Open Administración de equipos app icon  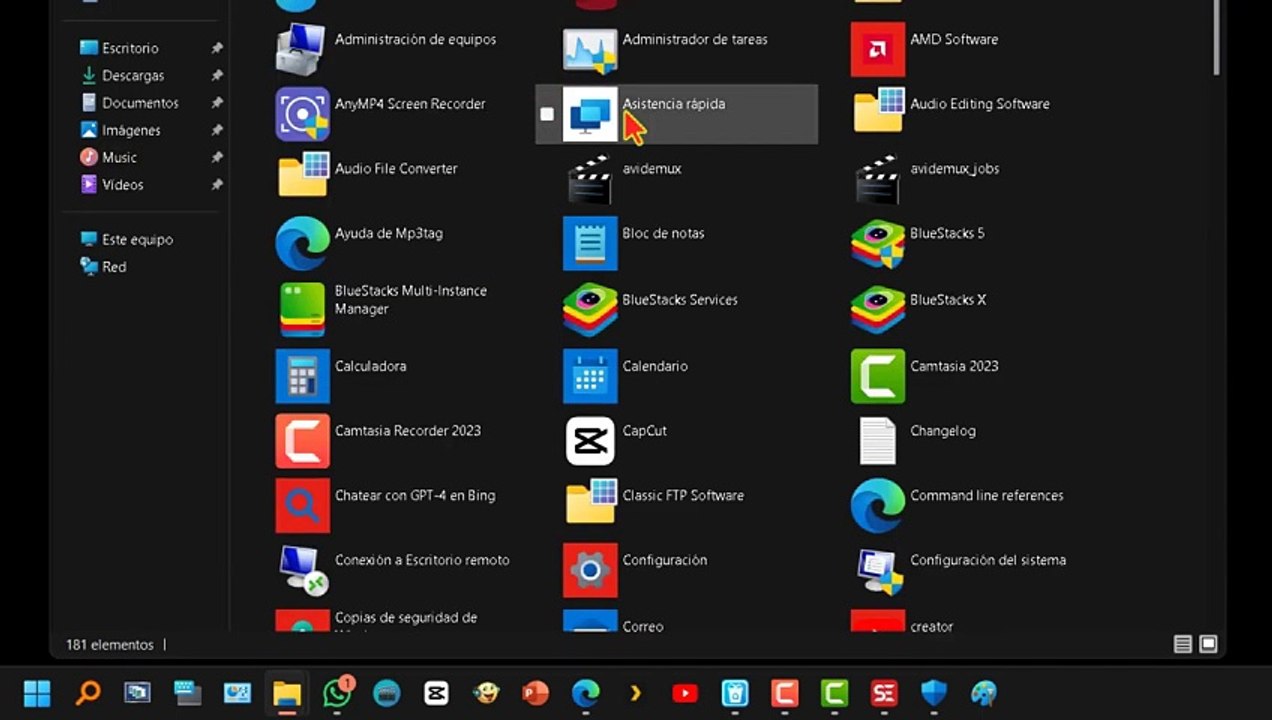coord(302,49)
